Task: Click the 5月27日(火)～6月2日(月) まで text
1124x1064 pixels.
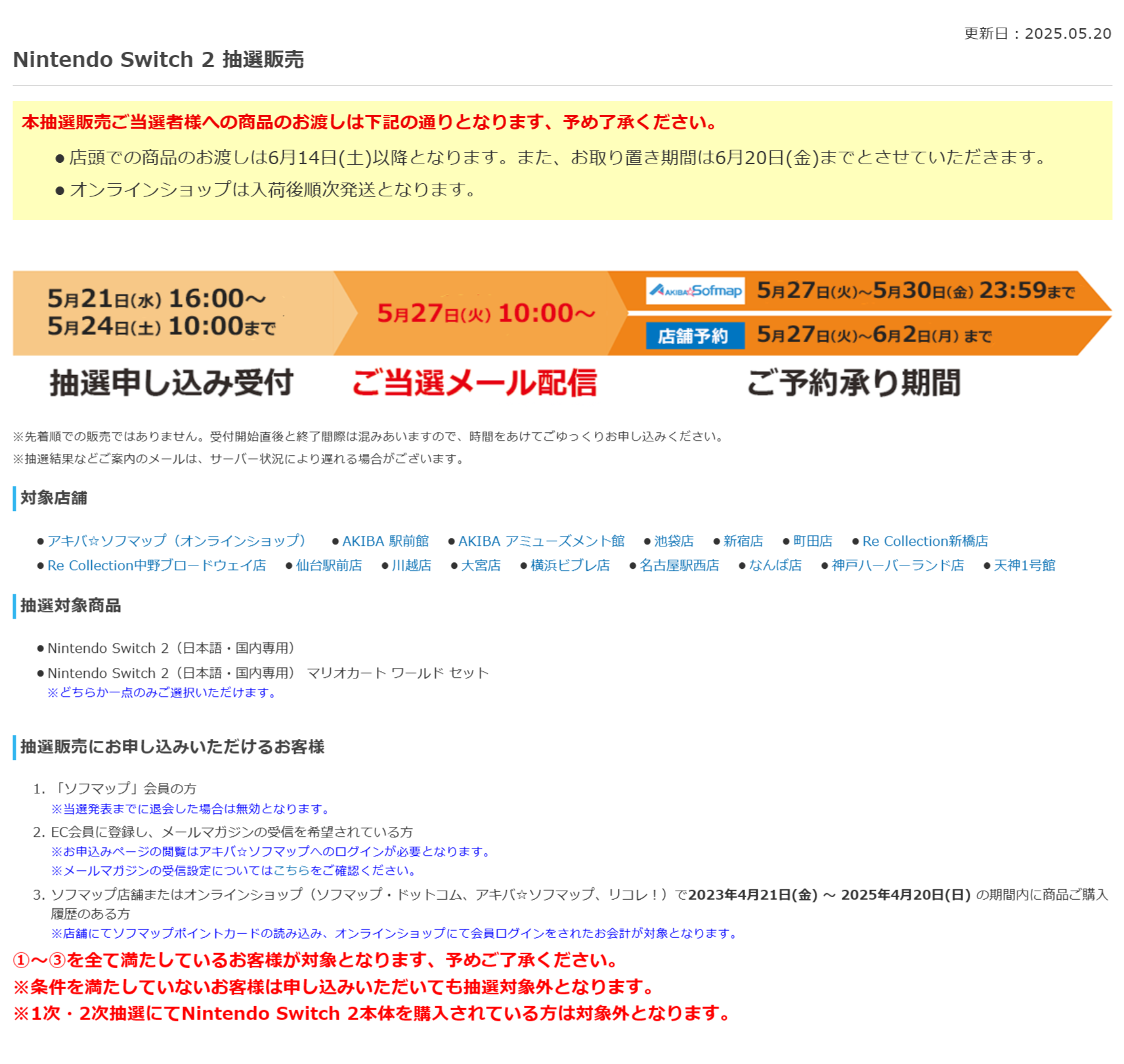Action: 874,335
